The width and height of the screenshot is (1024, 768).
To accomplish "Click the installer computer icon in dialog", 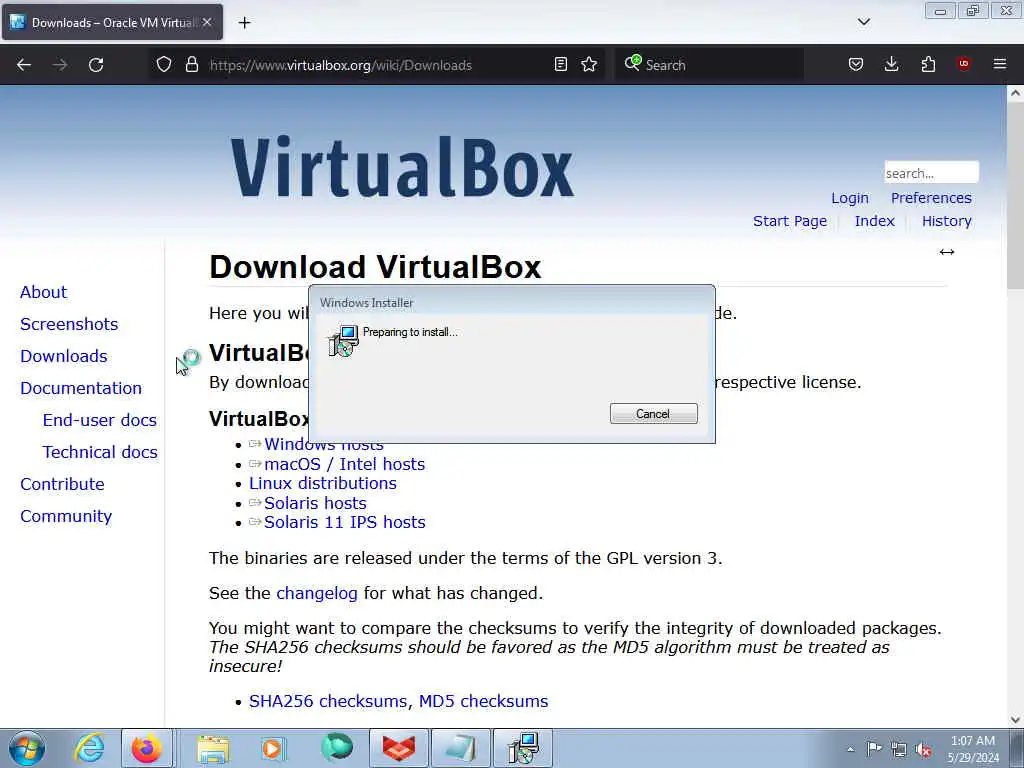I will point(344,340).
